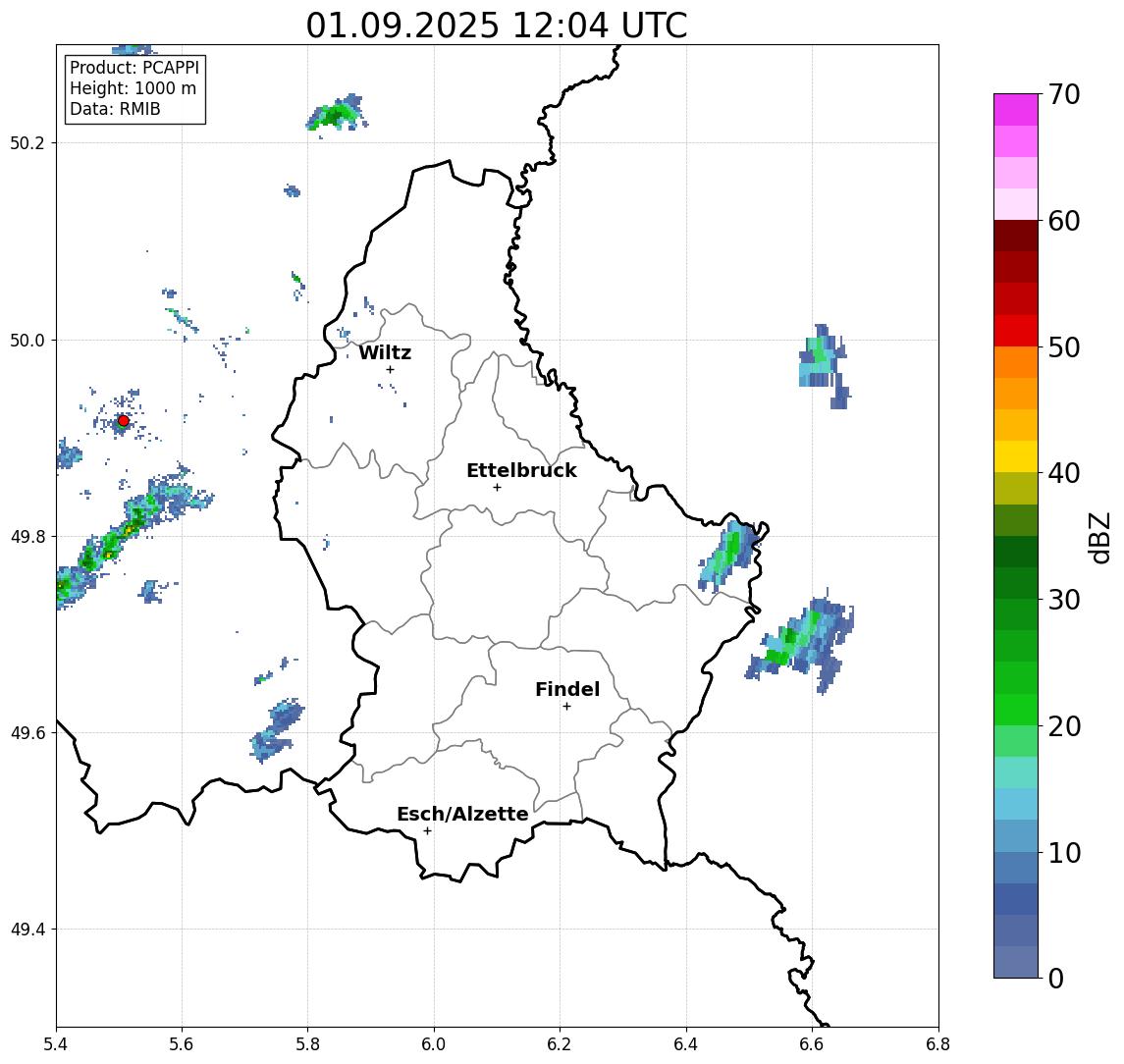
Task: Click the longitude label 6.8
Action: pyautogui.click(x=938, y=1044)
